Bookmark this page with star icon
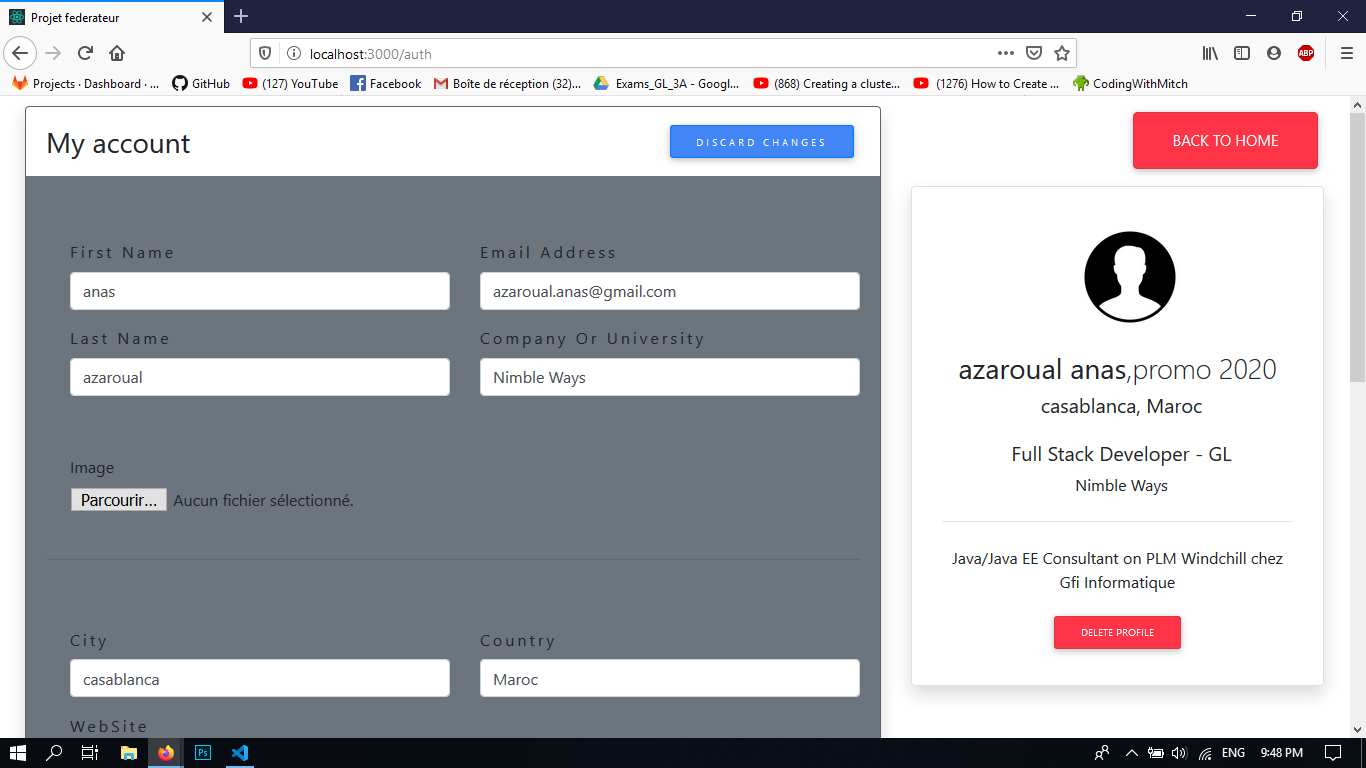This screenshot has width=1366, height=768. (1062, 53)
